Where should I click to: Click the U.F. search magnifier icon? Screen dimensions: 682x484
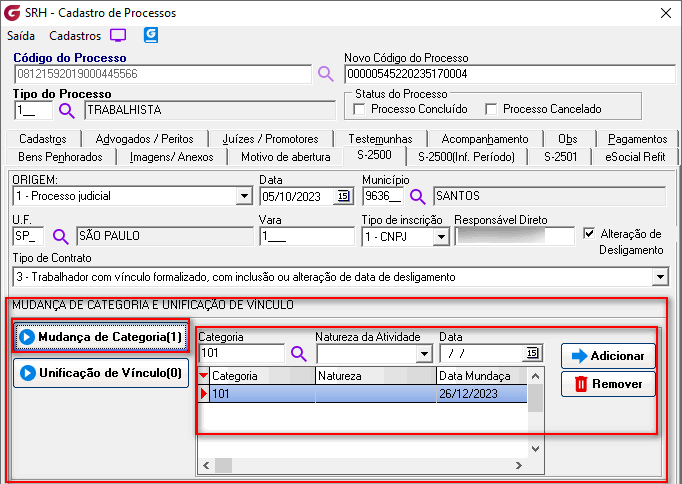pyautogui.click(x=60, y=237)
